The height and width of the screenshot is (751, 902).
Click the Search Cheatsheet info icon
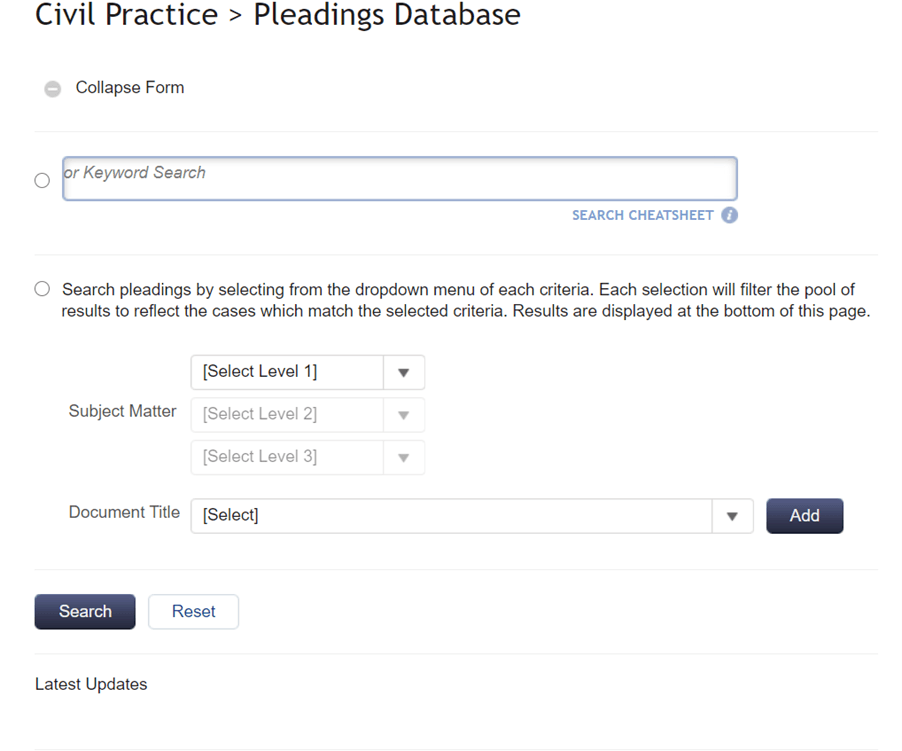(729, 215)
